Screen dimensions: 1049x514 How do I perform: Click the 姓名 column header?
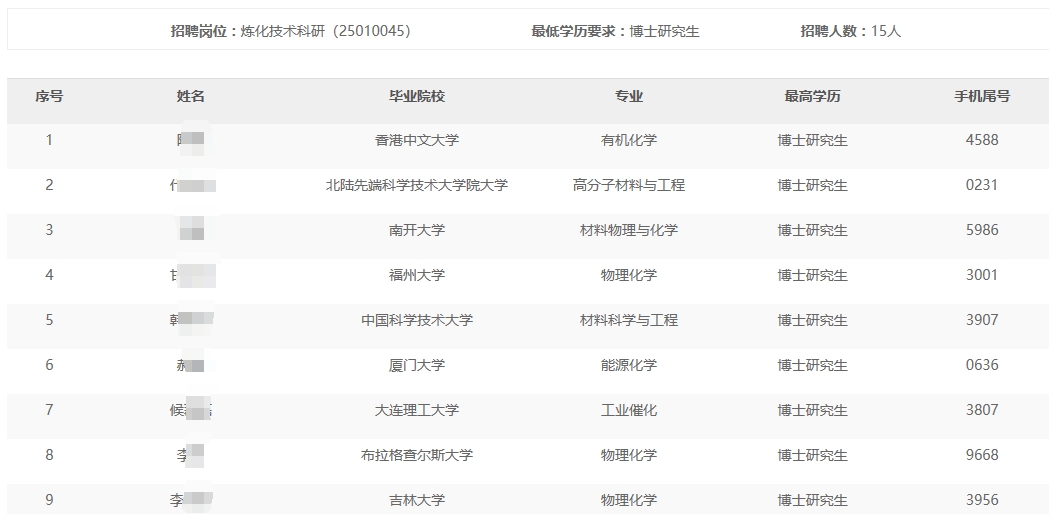tap(191, 96)
